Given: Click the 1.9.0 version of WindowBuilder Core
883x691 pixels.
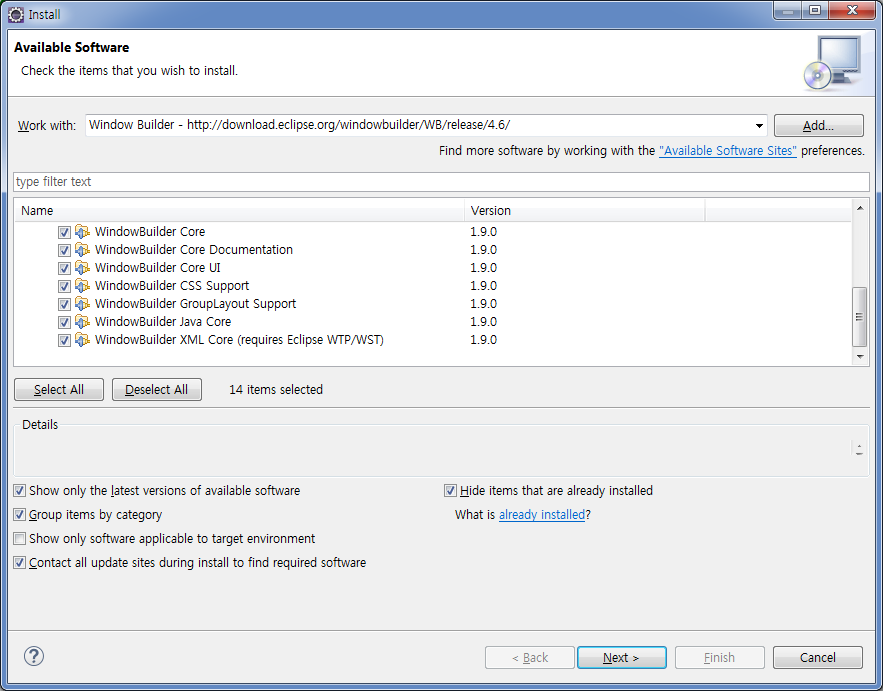Looking at the screenshot, I should click(x=484, y=231).
